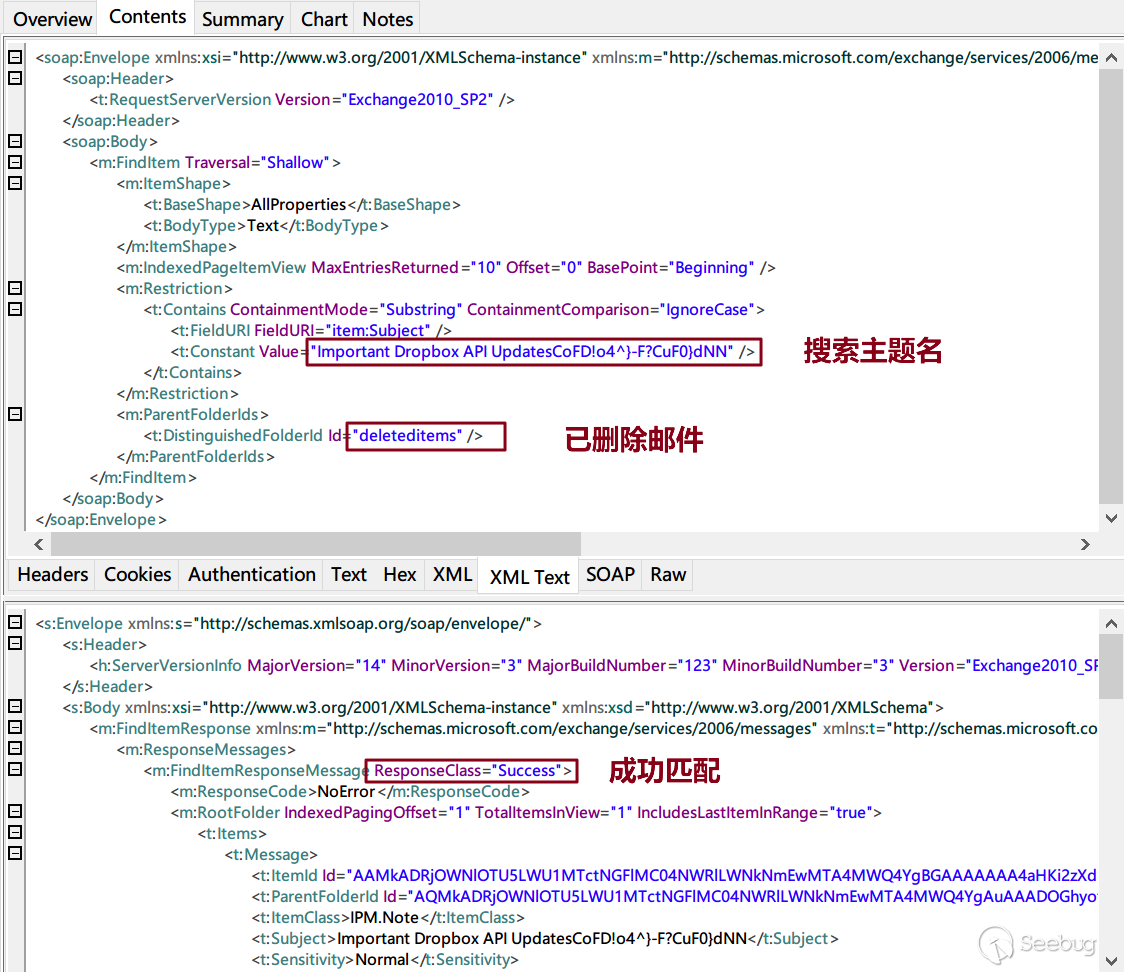Switch to the Text view tab
The height and width of the screenshot is (972, 1124).
[348, 574]
